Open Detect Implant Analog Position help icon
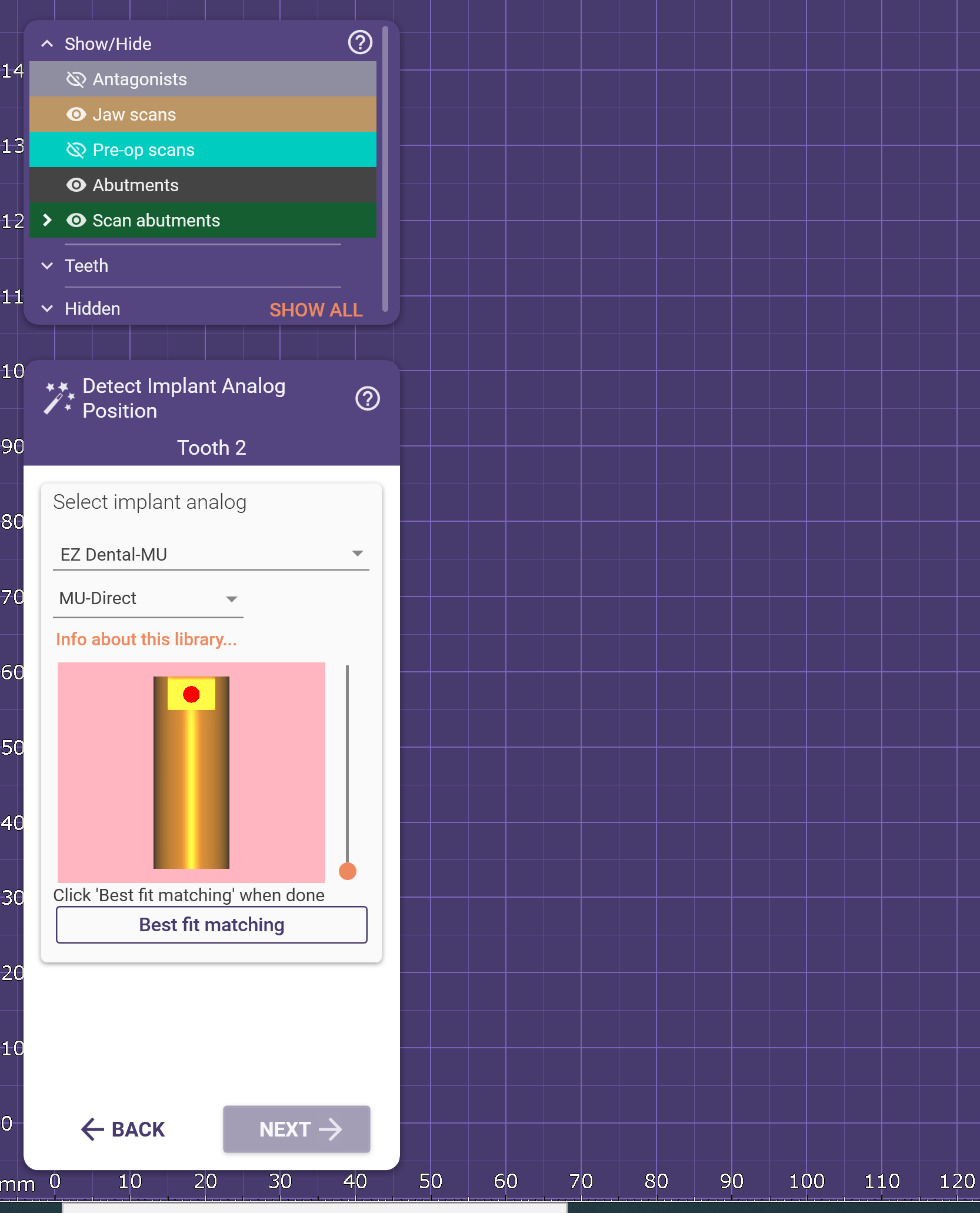This screenshot has width=980, height=1213. [x=368, y=399]
